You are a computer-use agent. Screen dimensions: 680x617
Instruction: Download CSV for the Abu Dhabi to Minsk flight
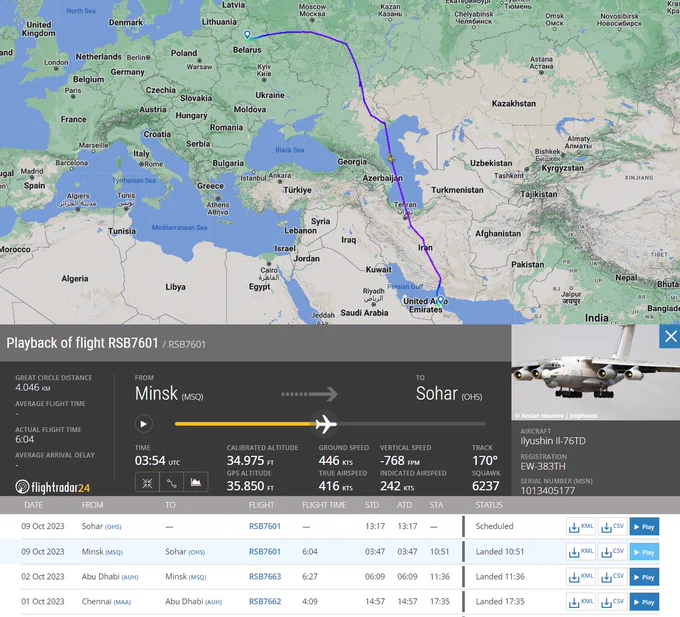612,577
